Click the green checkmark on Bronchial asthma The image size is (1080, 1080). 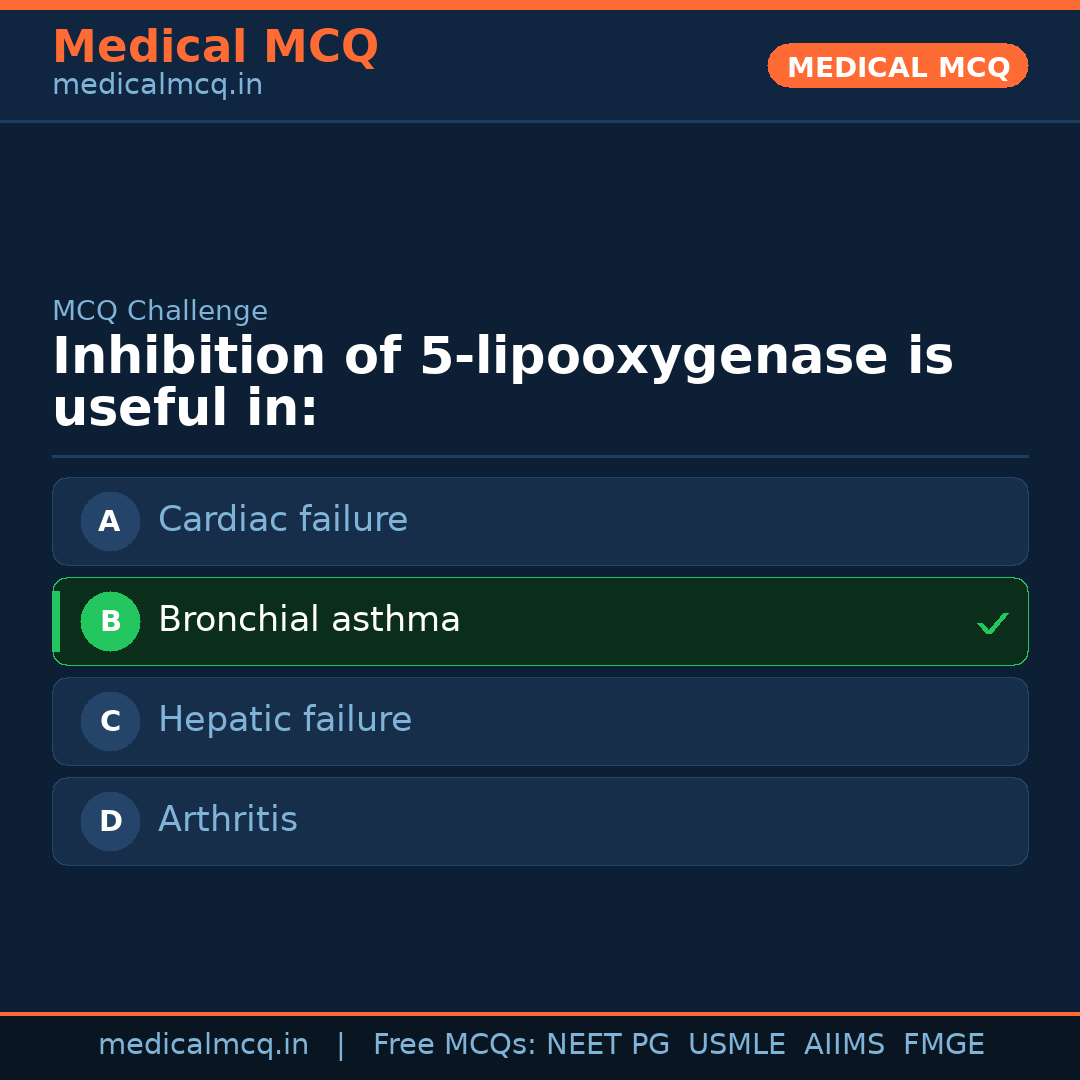tap(992, 623)
